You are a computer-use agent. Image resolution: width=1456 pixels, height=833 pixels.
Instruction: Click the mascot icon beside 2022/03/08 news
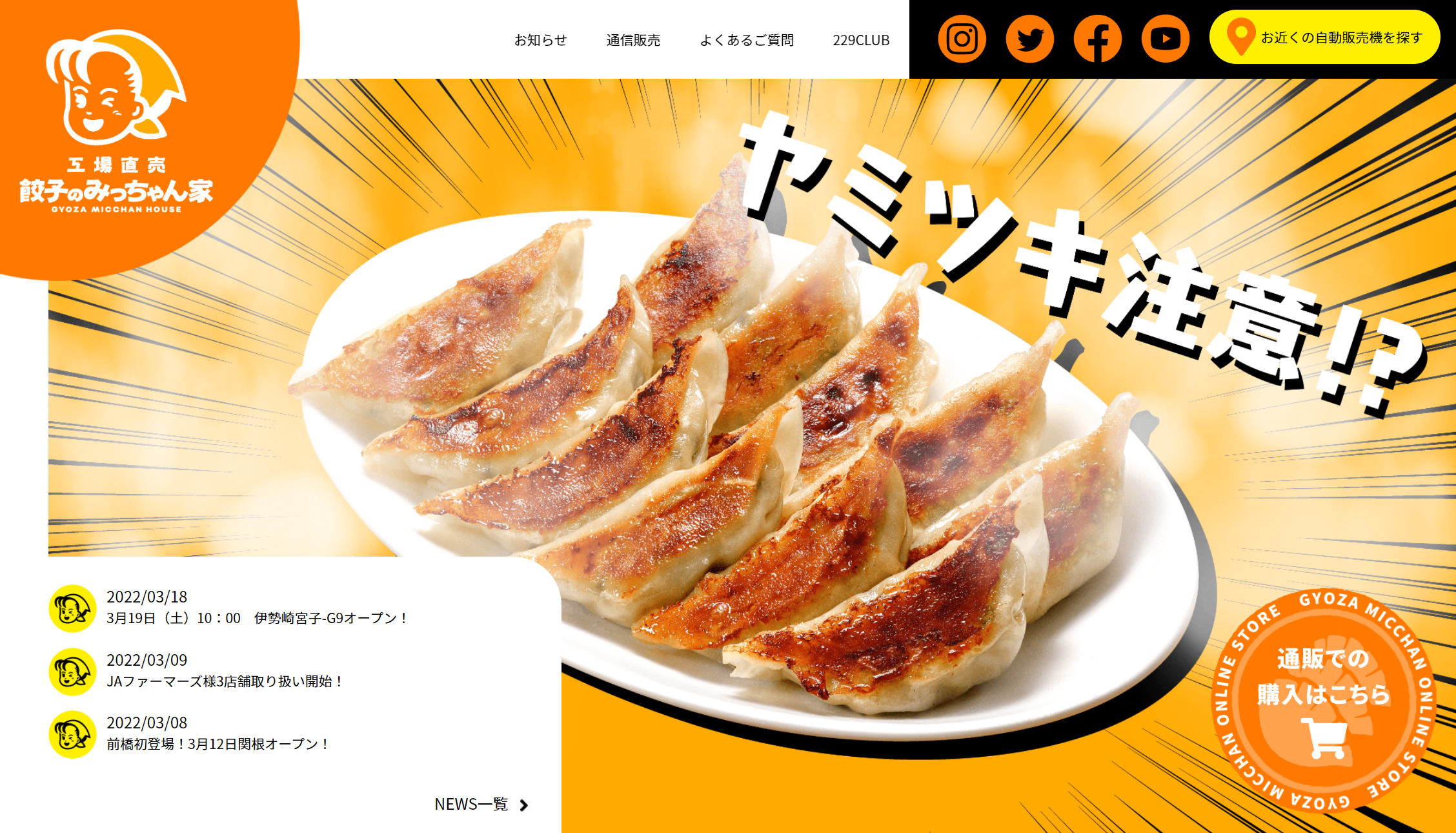click(x=73, y=734)
